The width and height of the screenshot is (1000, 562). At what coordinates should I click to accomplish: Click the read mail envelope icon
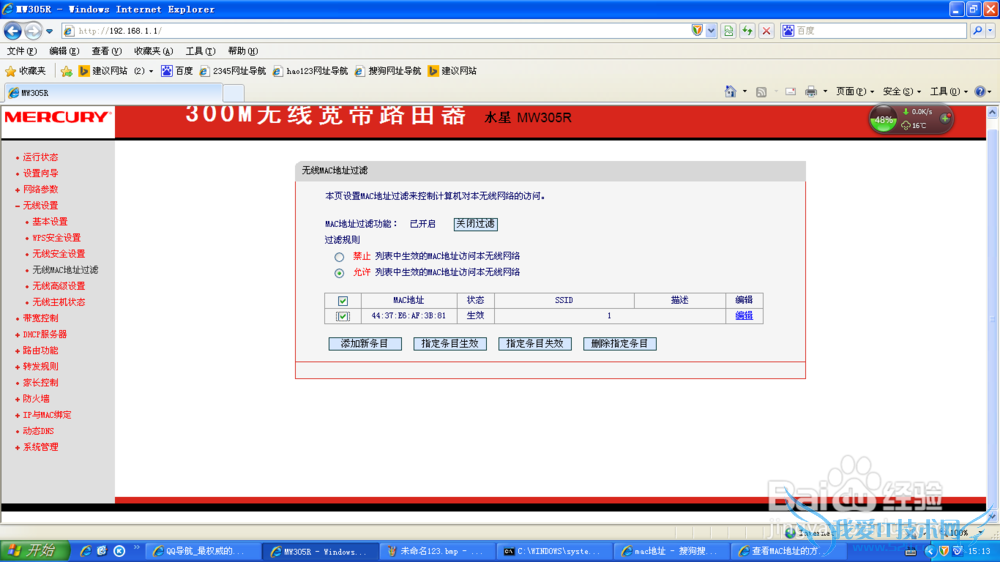(790, 92)
